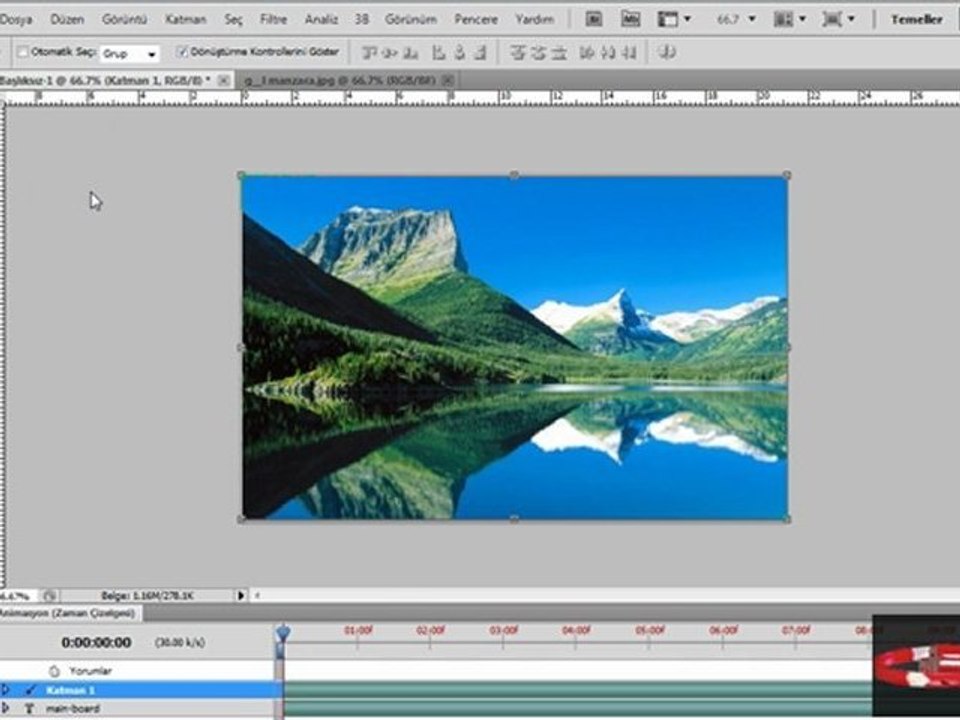Align vertical centers of layers
Viewport: 960px width, 720px height.
[x=389, y=53]
